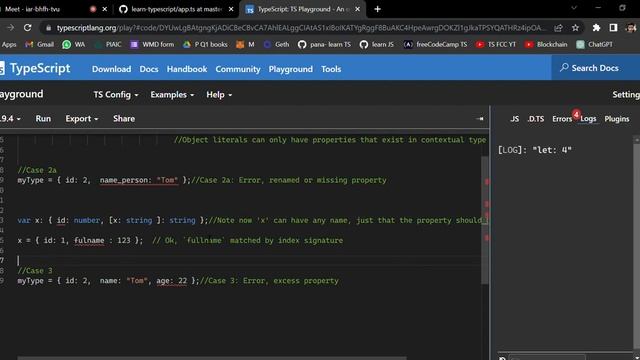Switch to the Errors tab

[x=562, y=119]
